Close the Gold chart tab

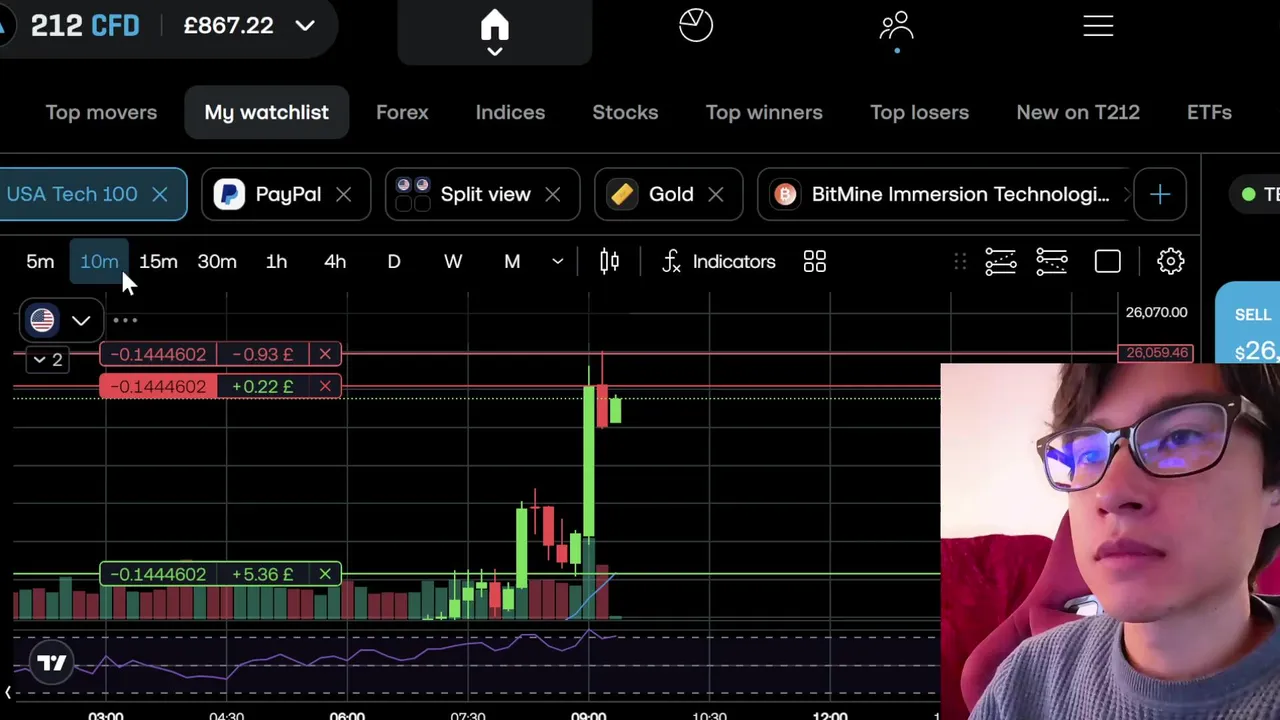pyautogui.click(x=715, y=194)
